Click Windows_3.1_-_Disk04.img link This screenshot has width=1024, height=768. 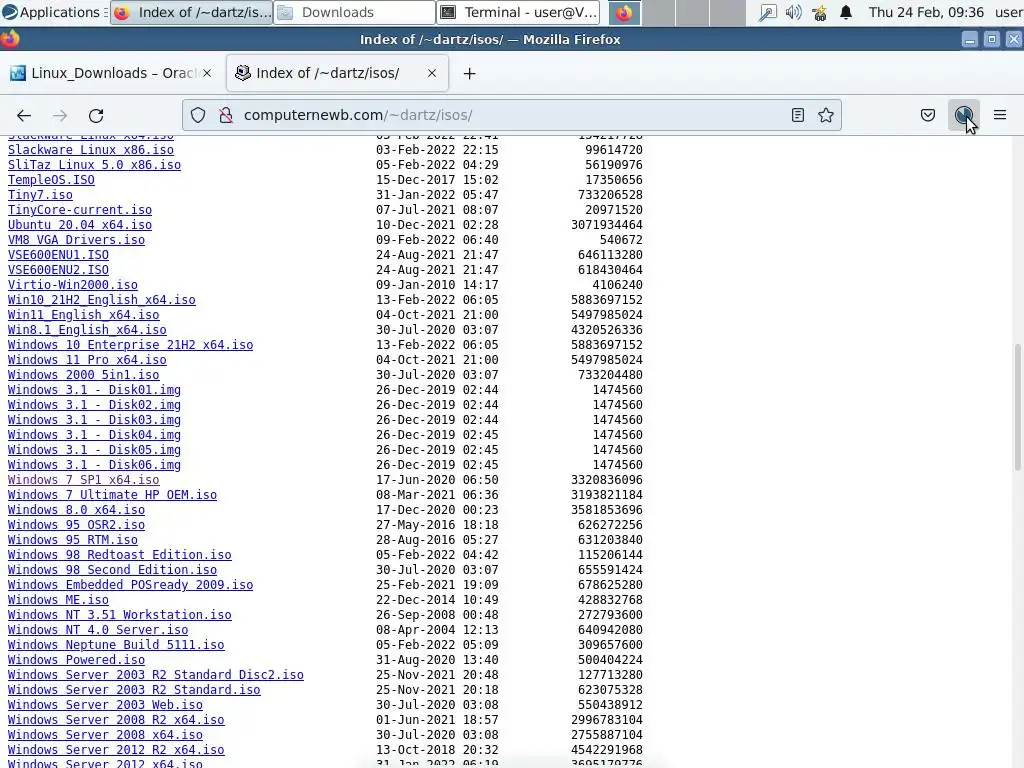(94, 435)
